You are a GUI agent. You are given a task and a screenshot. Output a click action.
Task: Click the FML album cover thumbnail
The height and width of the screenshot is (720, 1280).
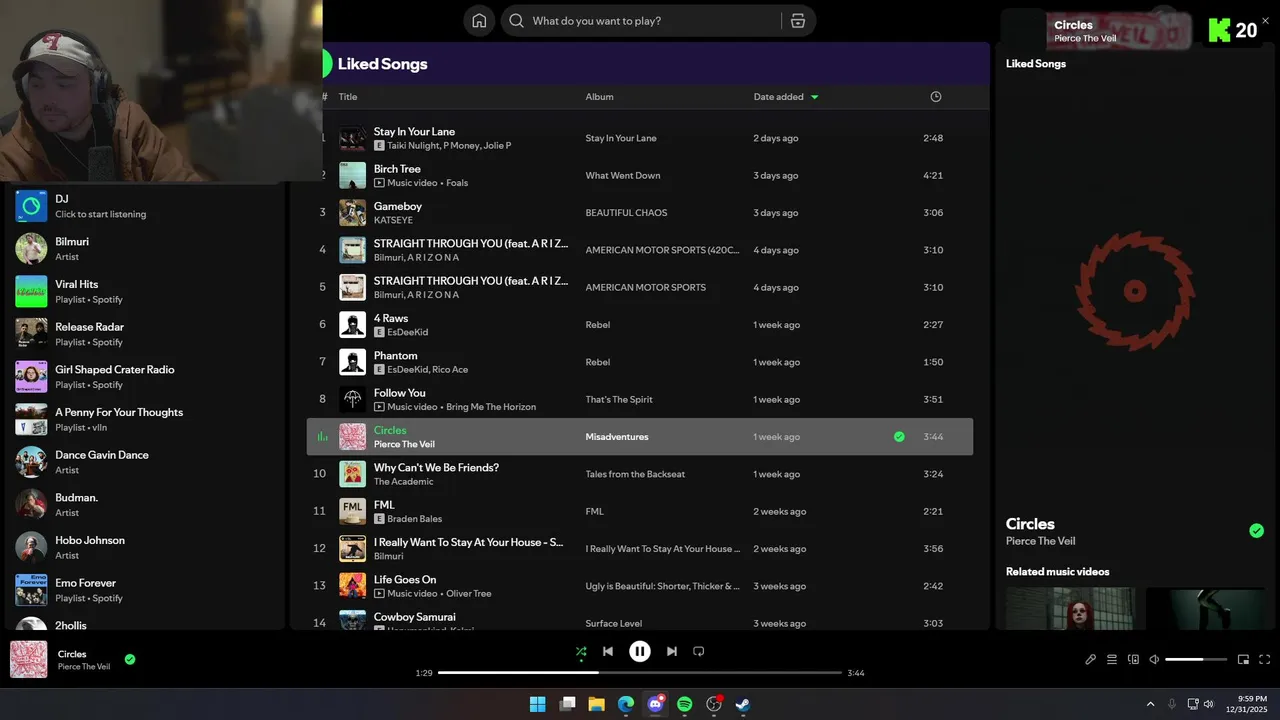(x=352, y=511)
